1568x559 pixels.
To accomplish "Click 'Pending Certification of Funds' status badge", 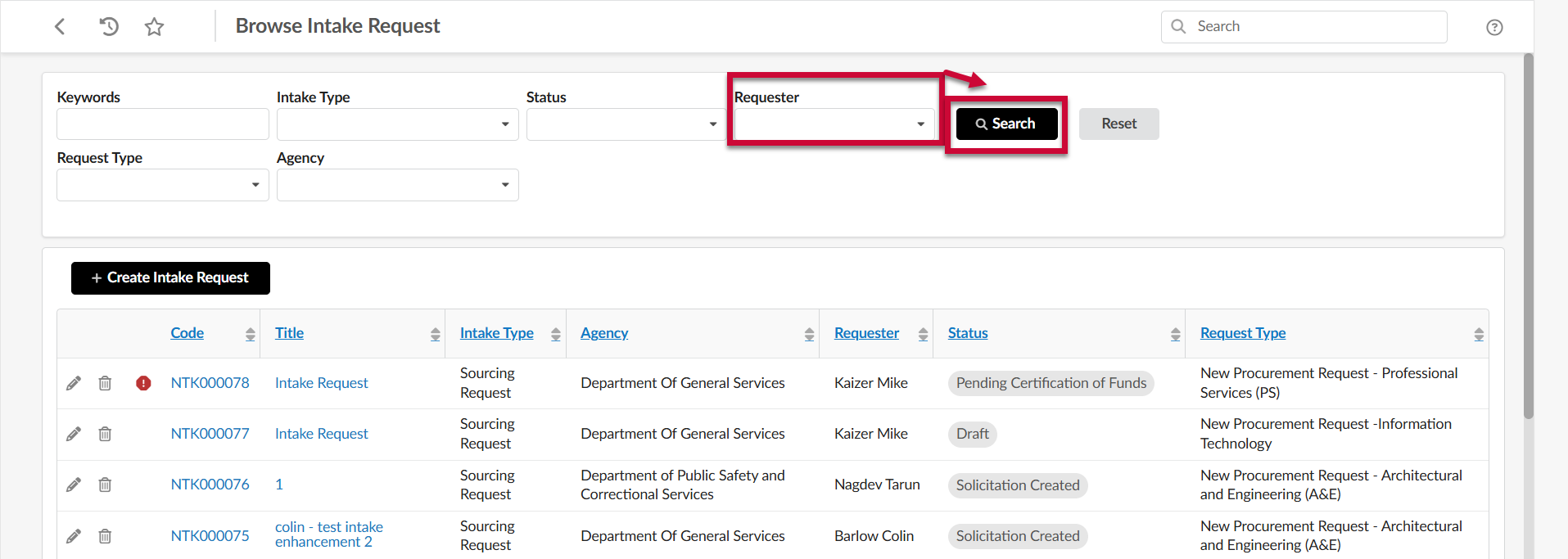I will click(x=1051, y=383).
